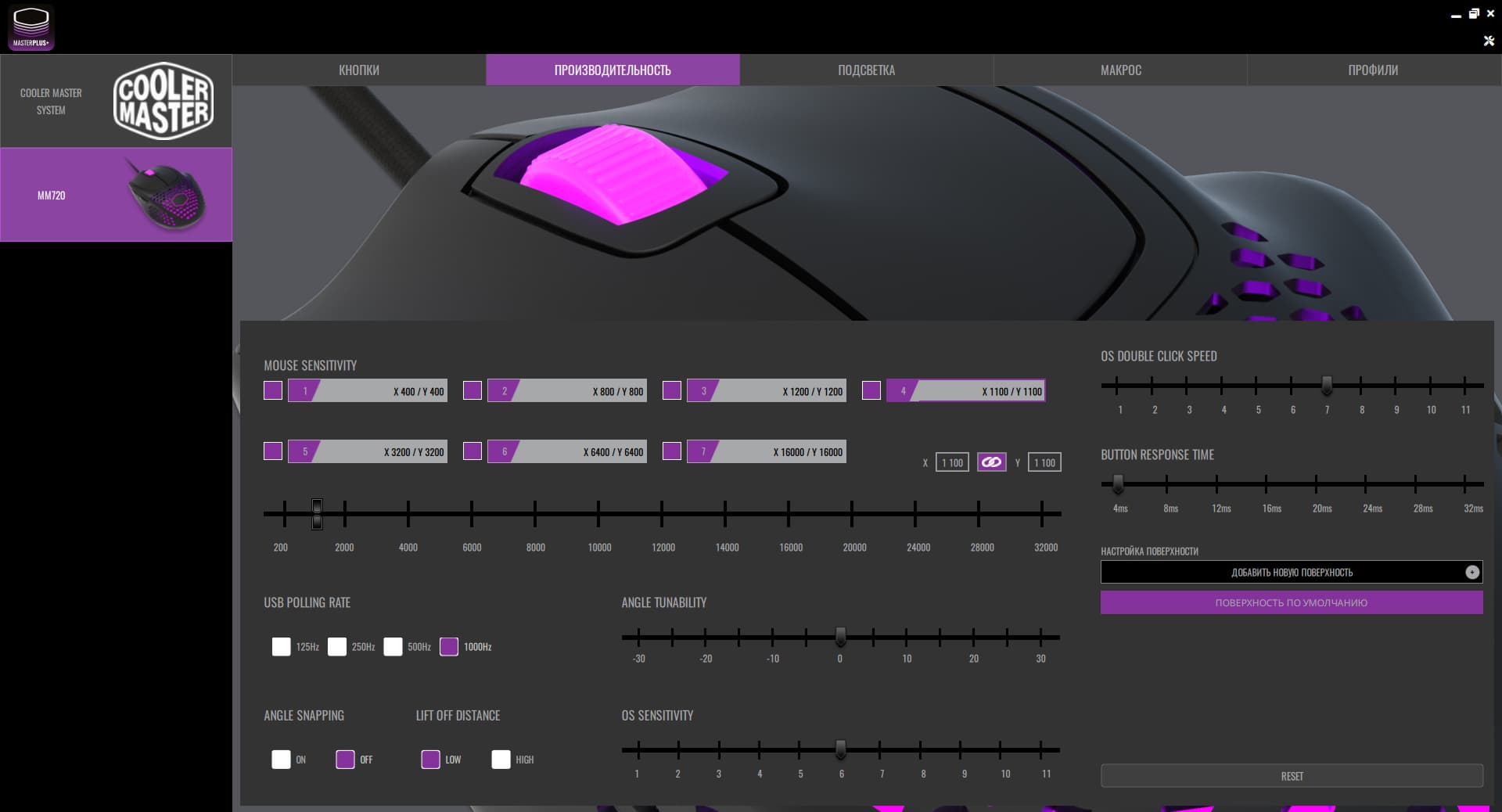Screen dimensions: 1502x812
Task: Minimize the MasterPlus window
Action: [x=1455, y=15]
